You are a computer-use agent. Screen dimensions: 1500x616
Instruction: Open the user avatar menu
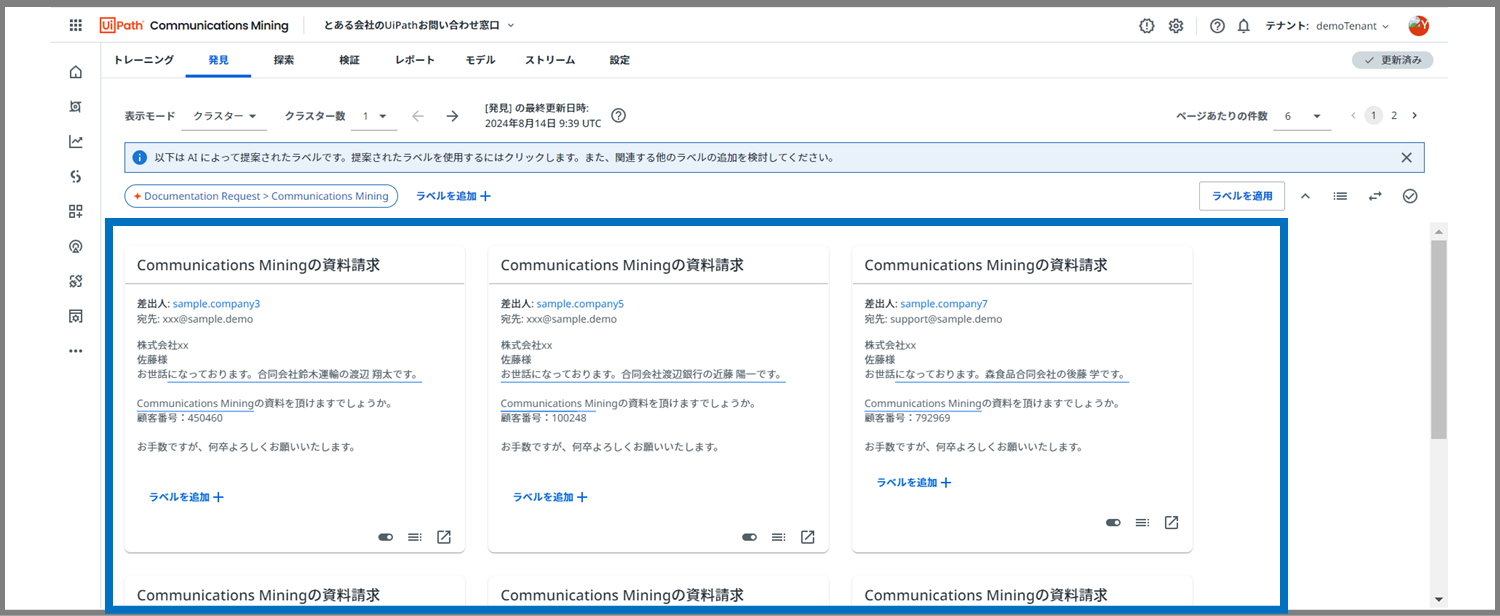coord(1418,26)
